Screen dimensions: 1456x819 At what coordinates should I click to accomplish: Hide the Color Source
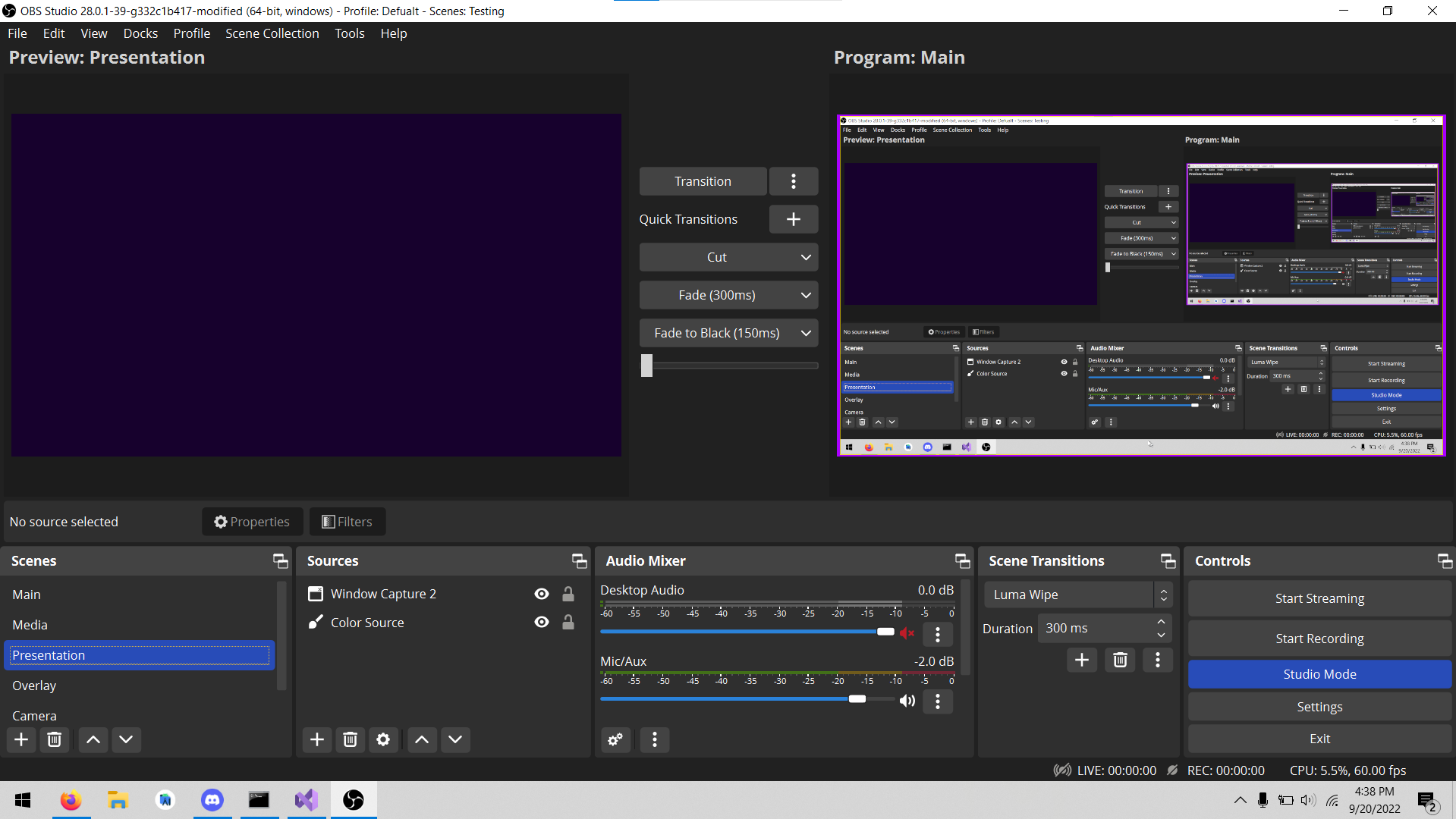click(x=542, y=622)
